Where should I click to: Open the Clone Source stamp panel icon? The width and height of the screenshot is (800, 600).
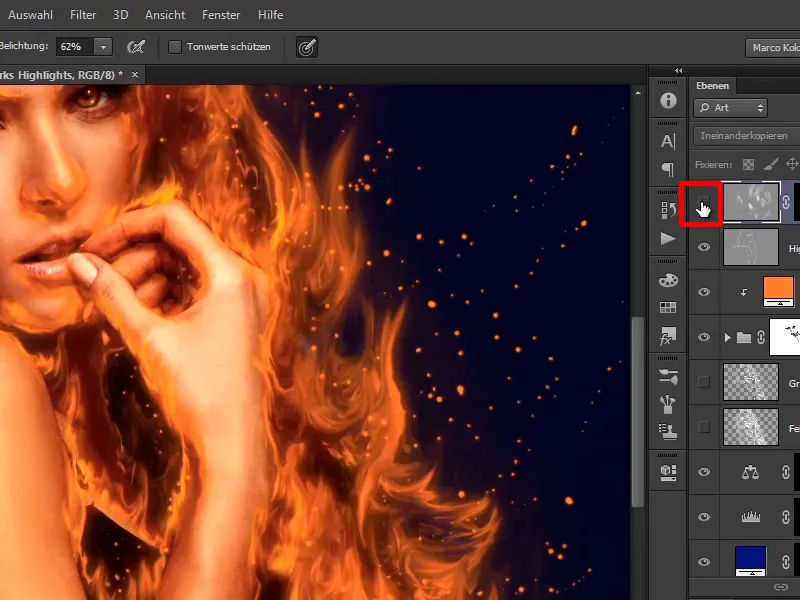(668, 431)
